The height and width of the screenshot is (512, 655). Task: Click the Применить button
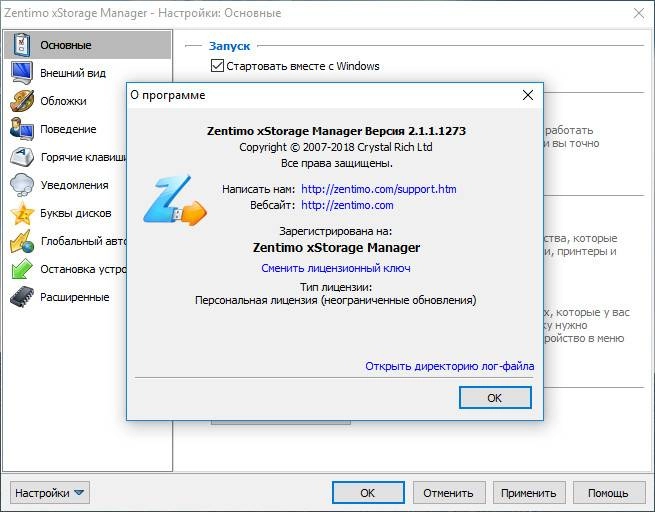[x=529, y=493]
